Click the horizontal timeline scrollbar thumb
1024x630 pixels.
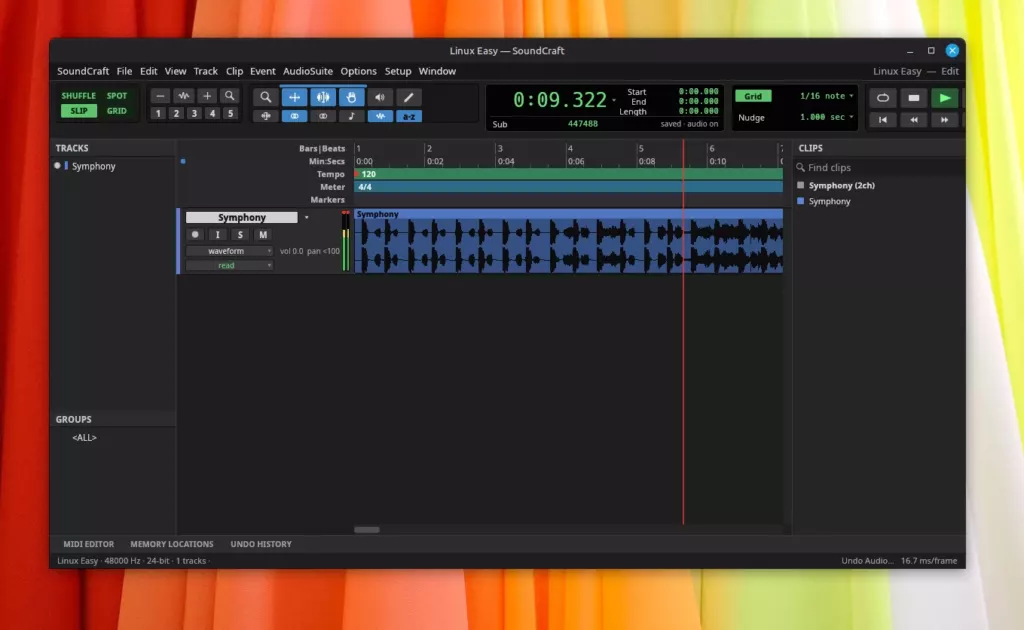[x=366, y=530]
